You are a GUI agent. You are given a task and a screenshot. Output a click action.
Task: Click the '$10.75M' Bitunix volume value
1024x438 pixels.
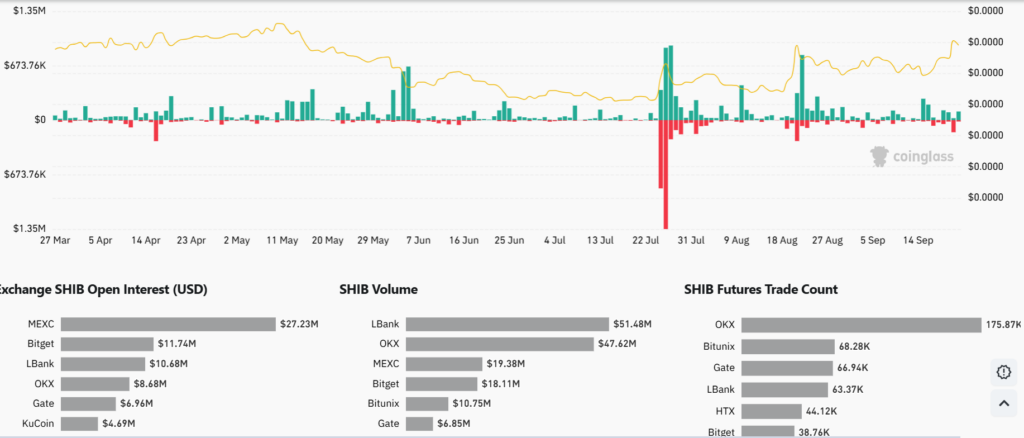click(470, 403)
